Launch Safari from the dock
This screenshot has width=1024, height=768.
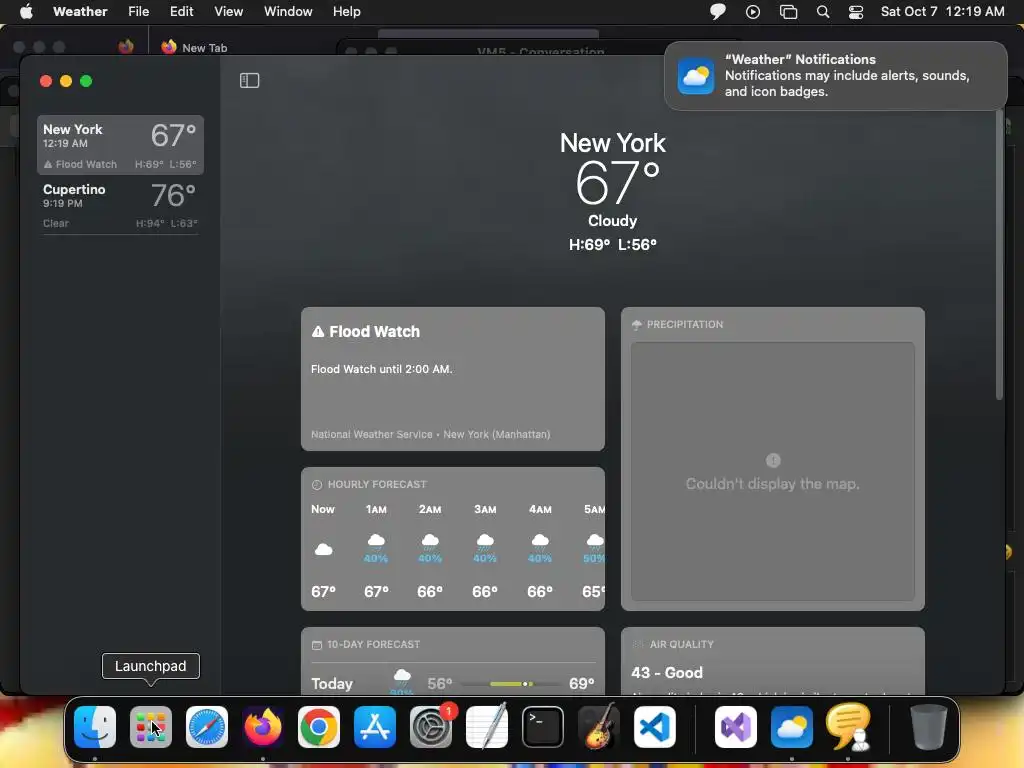207,727
